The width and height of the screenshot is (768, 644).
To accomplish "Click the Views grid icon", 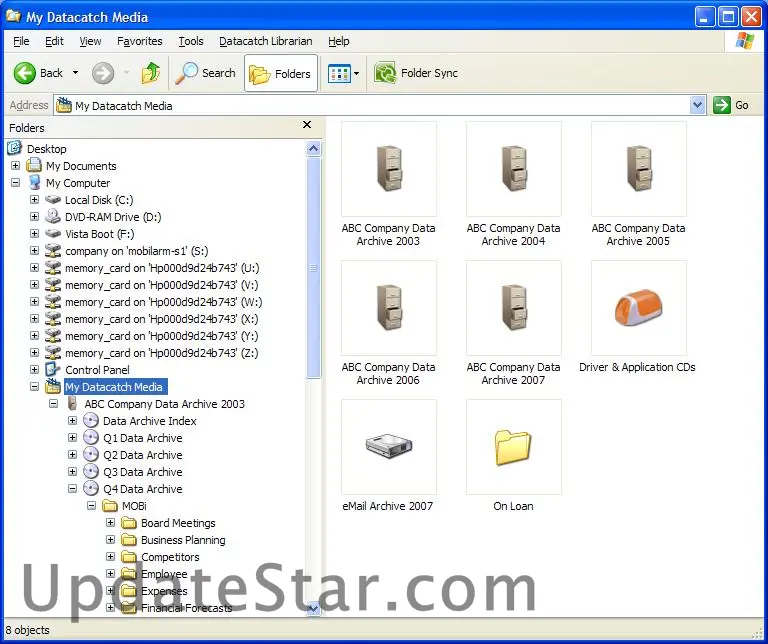I will tap(339, 73).
